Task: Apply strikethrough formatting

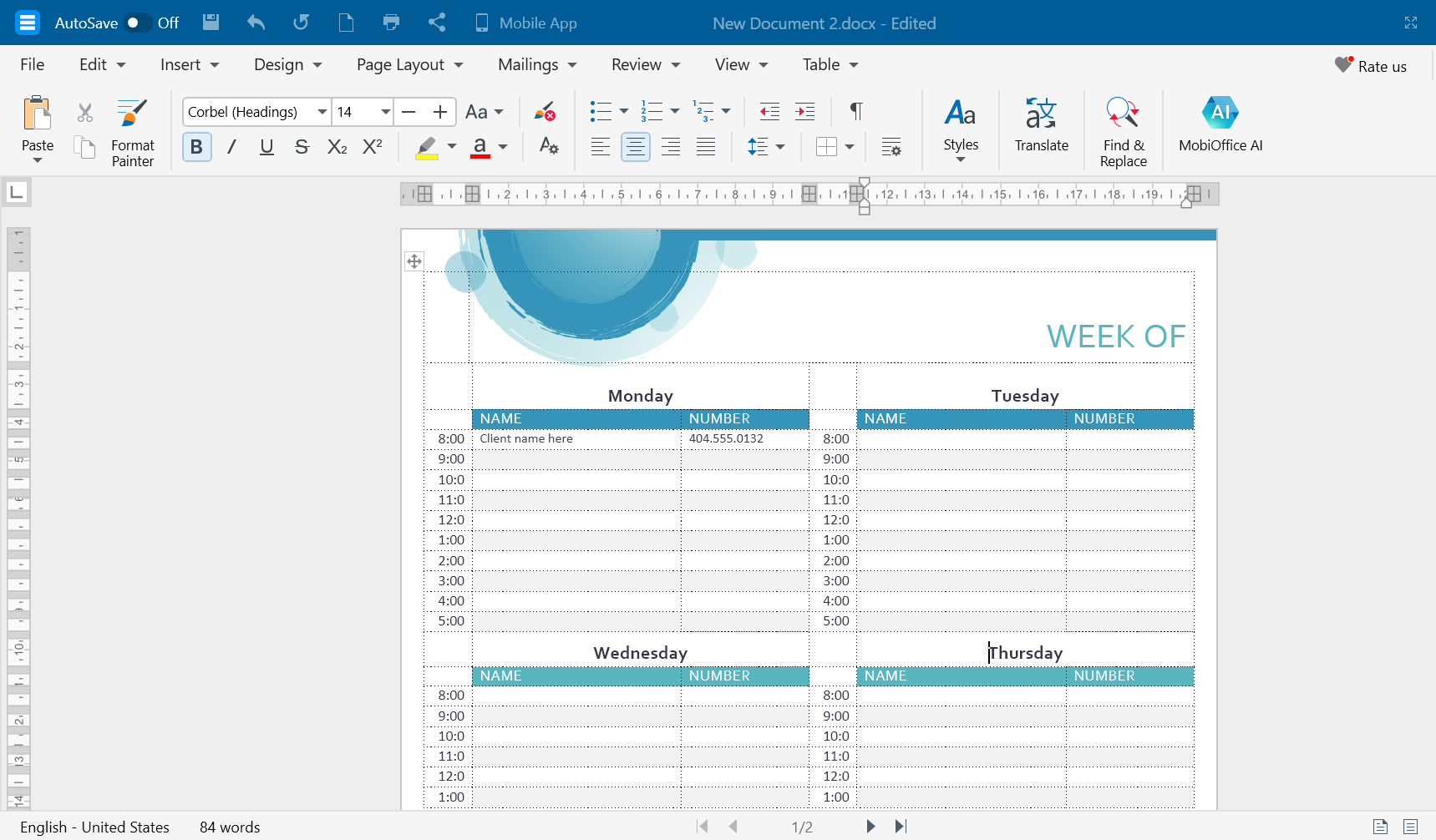Action: [x=302, y=147]
